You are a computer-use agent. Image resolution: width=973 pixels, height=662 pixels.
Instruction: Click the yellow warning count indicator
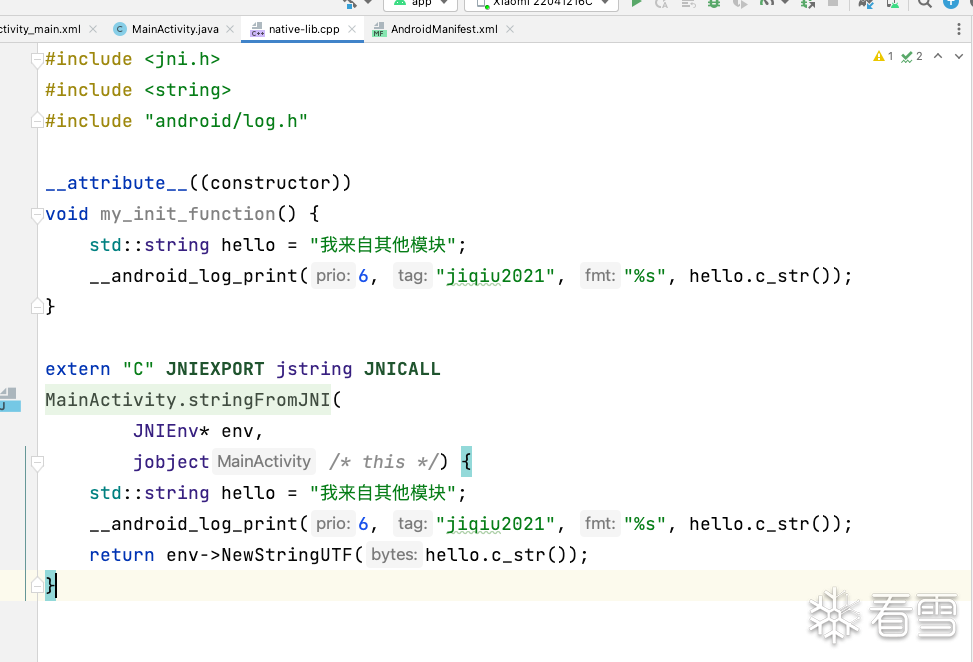point(883,56)
